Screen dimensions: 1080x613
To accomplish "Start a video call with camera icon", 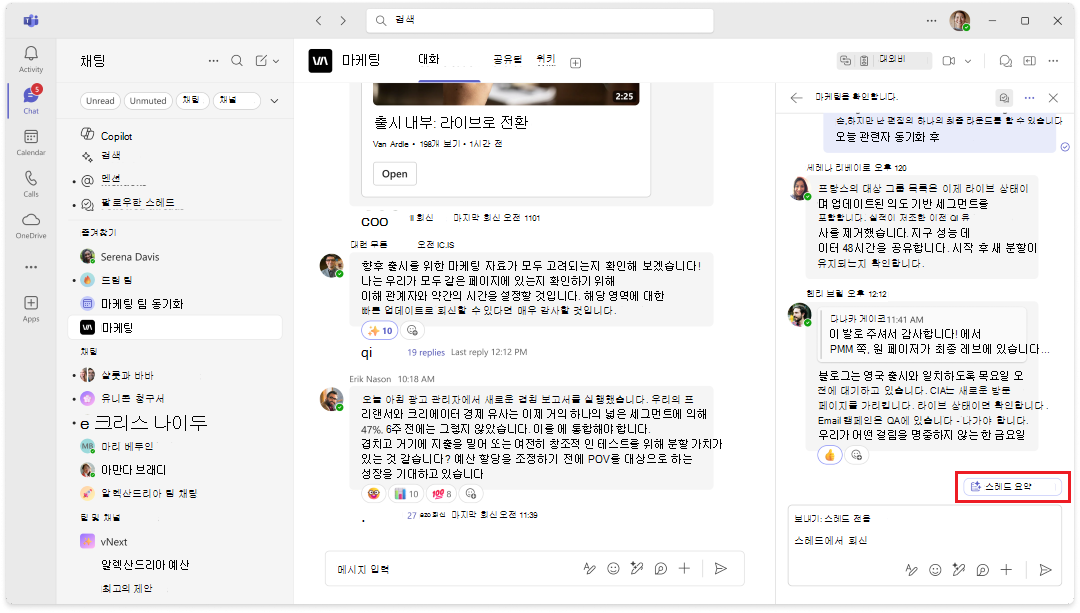I will point(949,61).
